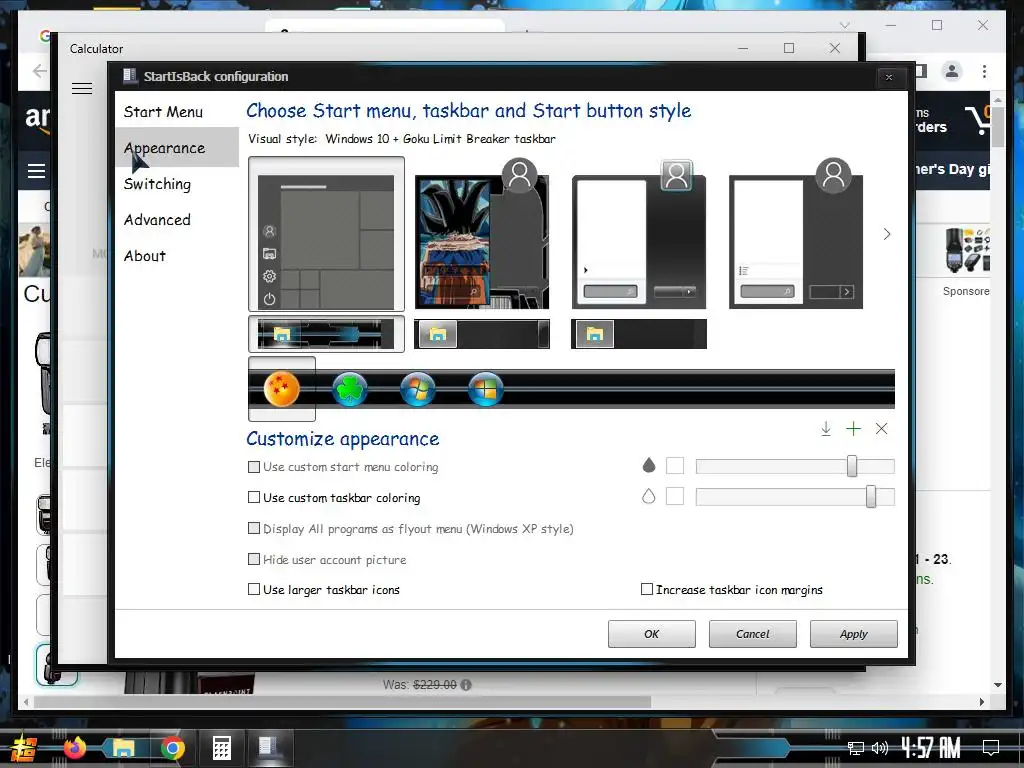The width and height of the screenshot is (1024, 768).
Task: Choose the Windows 7 Aero start menu style
Action: pos(639,234)
